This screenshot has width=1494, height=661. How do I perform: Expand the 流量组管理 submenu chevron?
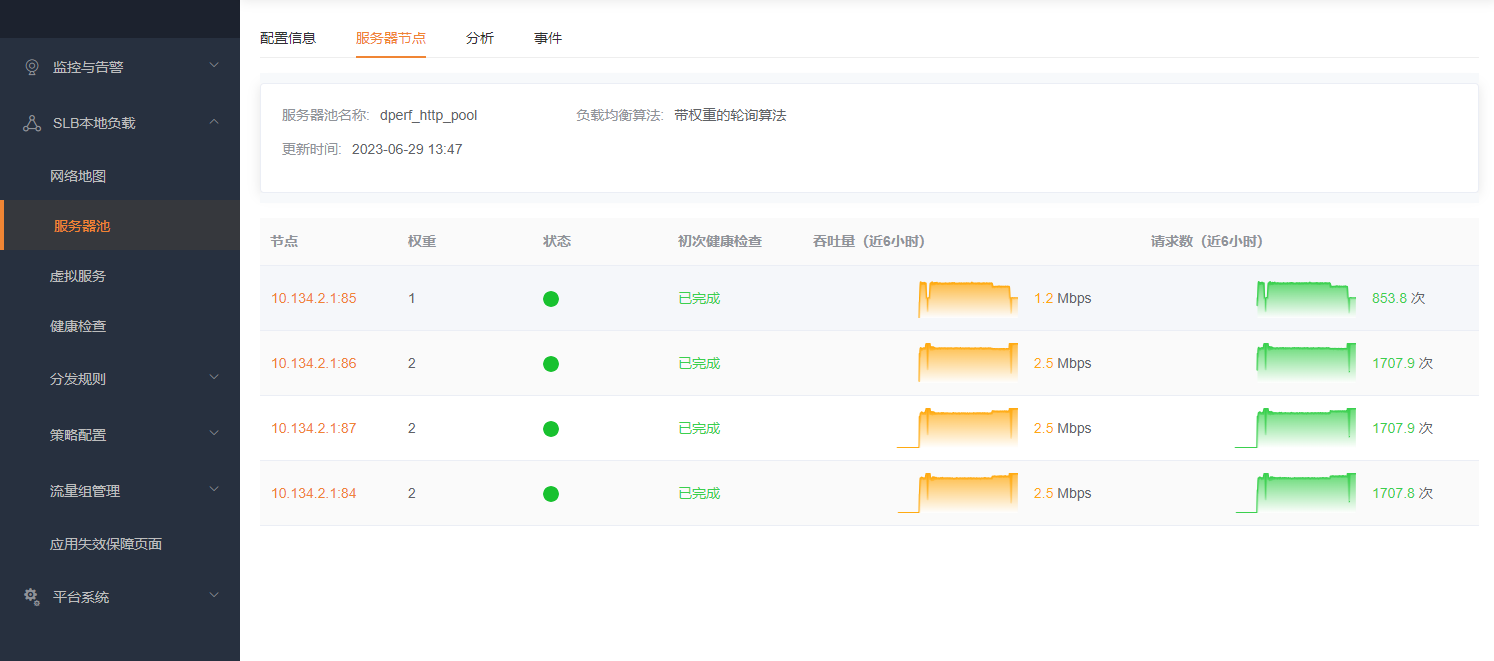click(x=213, y=490)
